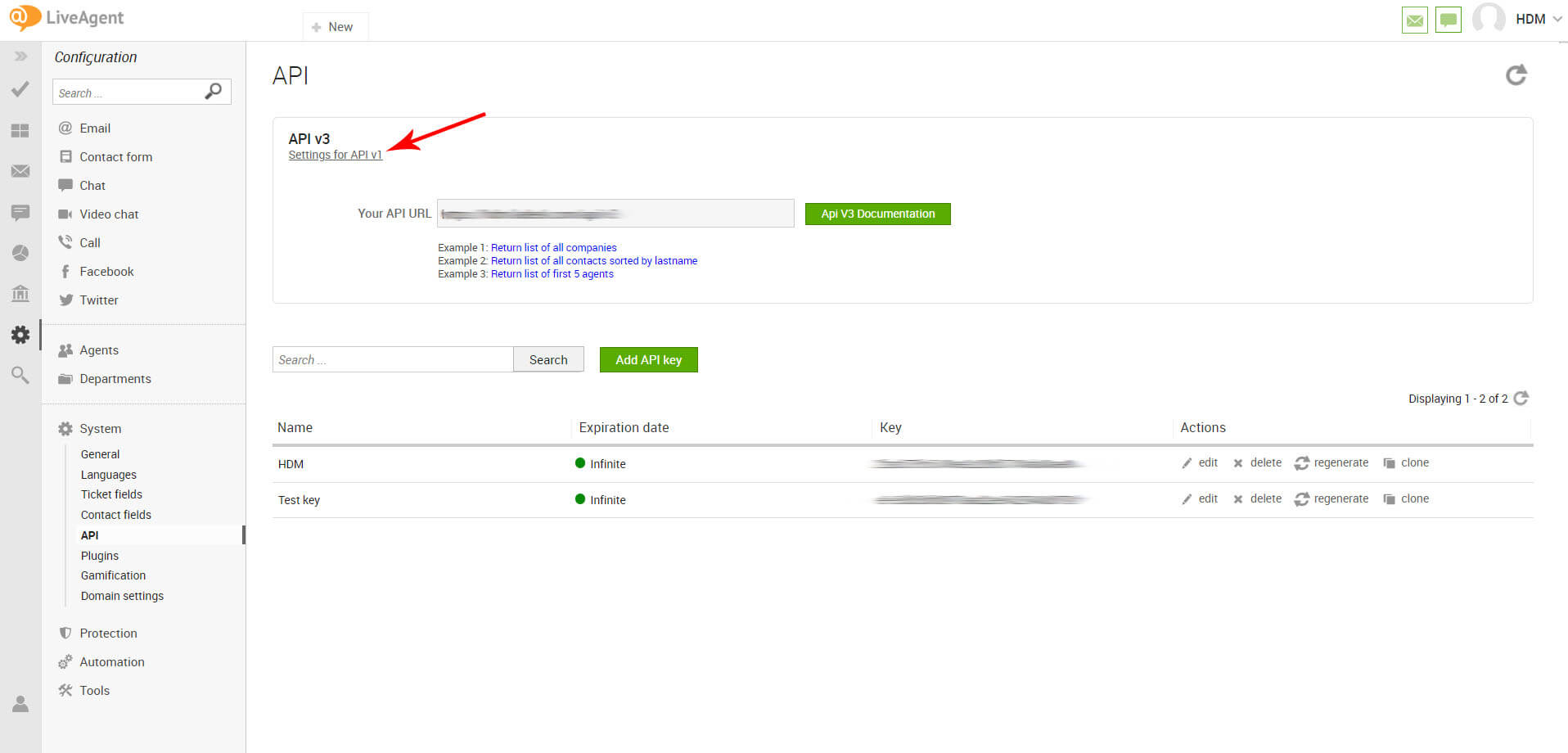Click the page refresh icon beside API heading

coord(1516,75)
